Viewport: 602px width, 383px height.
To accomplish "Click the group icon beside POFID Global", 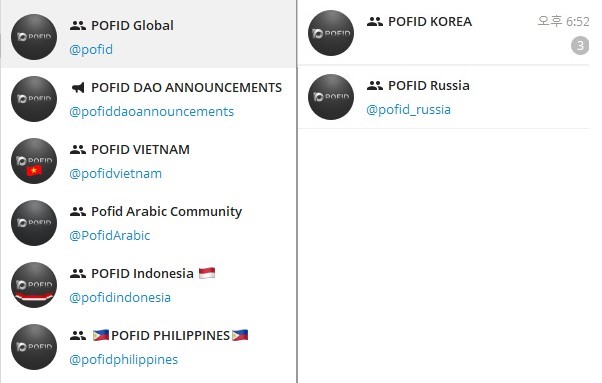I will coord(78,26).
